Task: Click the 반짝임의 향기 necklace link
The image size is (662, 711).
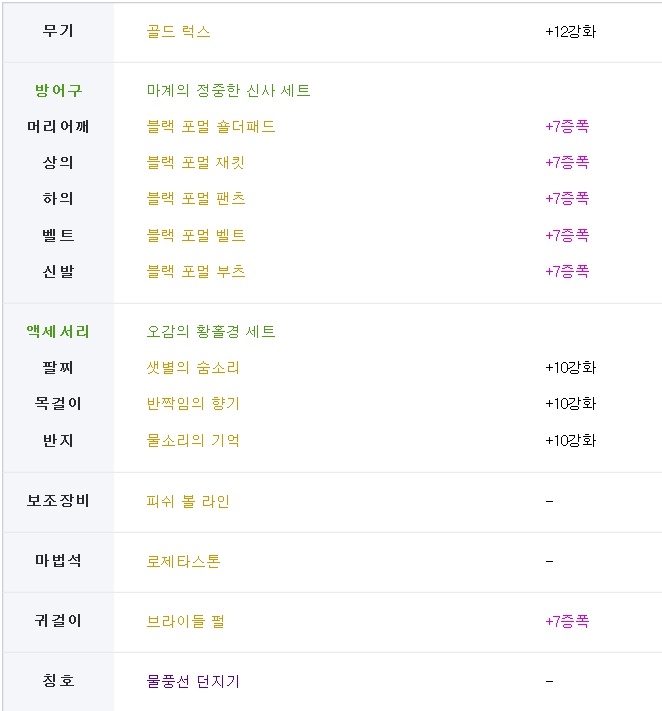Action: [x=193, y=404]
